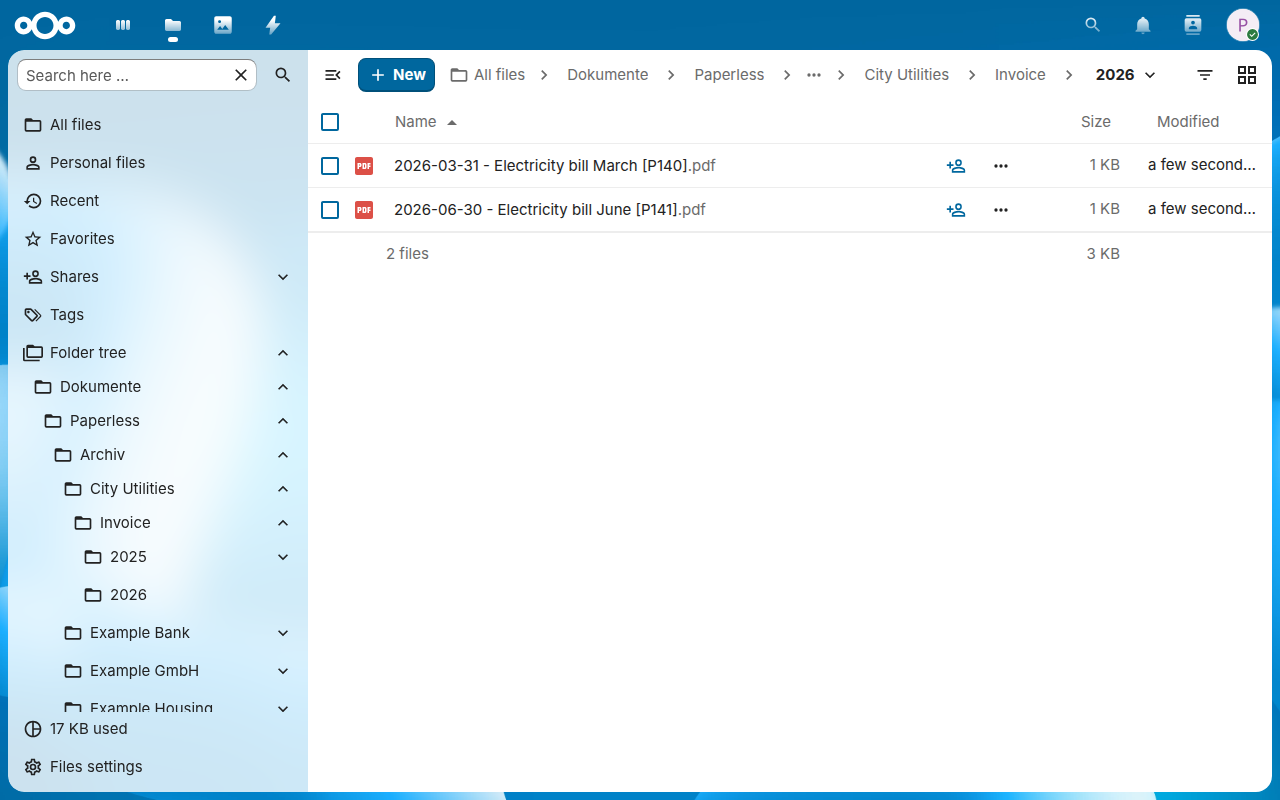Screen dimensions: 1280x800
Task: Share the Electricity bill March file
Action: [956, 166]
